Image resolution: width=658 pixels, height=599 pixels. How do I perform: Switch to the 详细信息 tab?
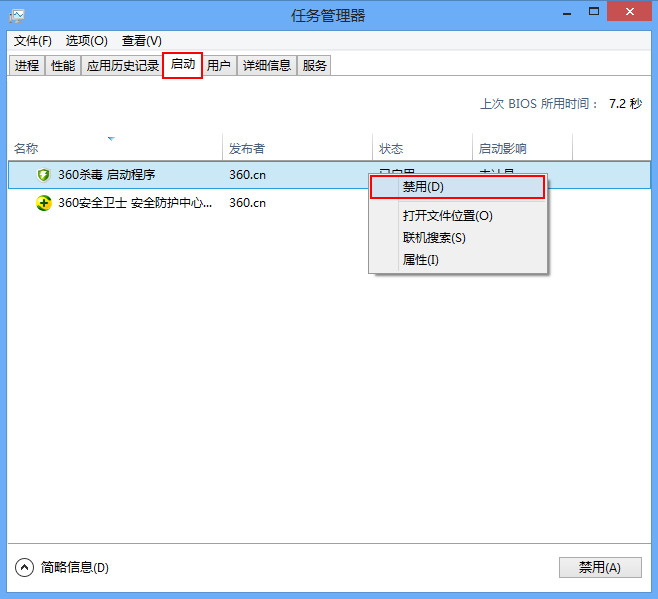267,66
